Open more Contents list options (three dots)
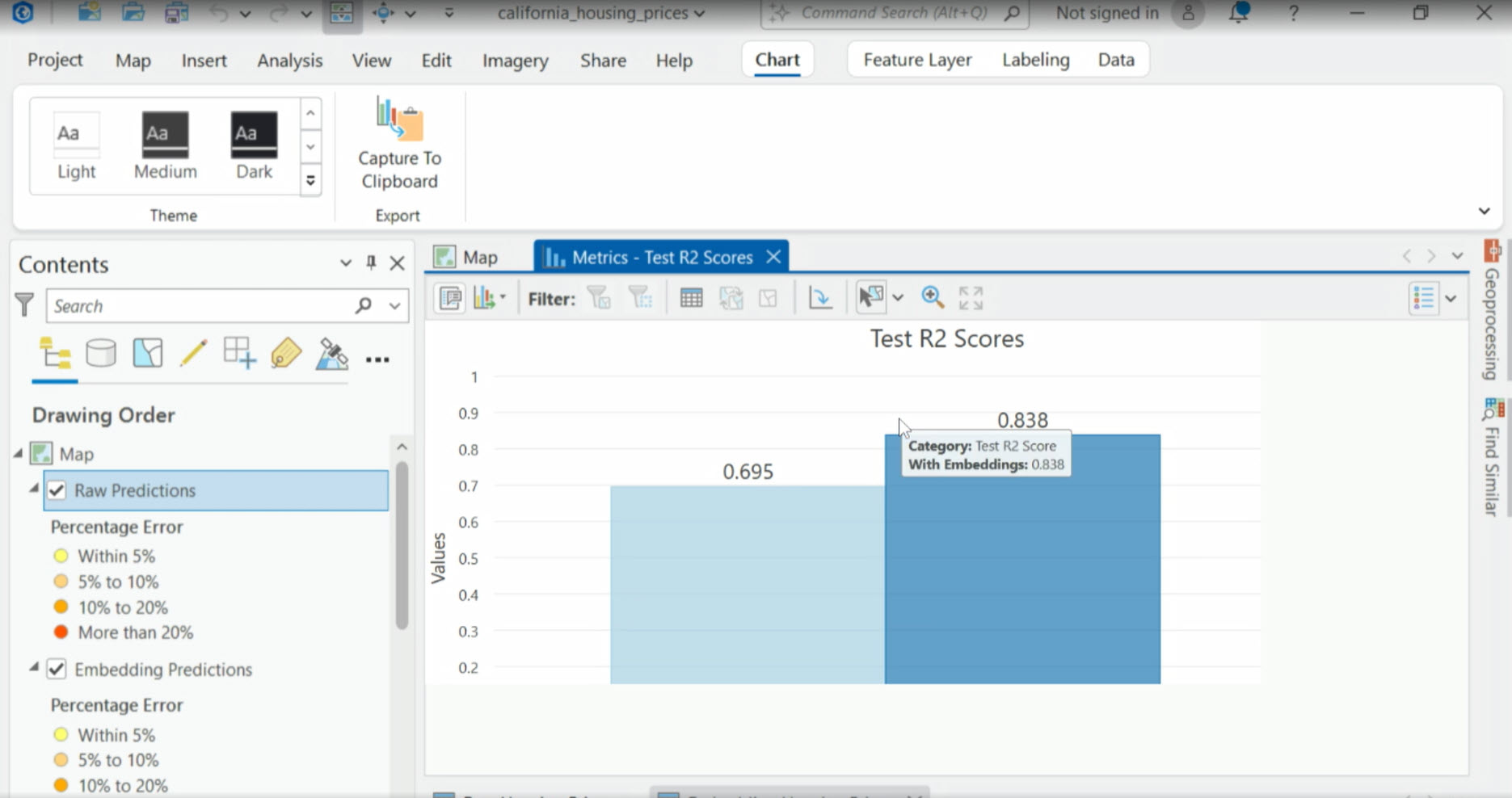Viewport: 1512px width, 798px height. 377,359
